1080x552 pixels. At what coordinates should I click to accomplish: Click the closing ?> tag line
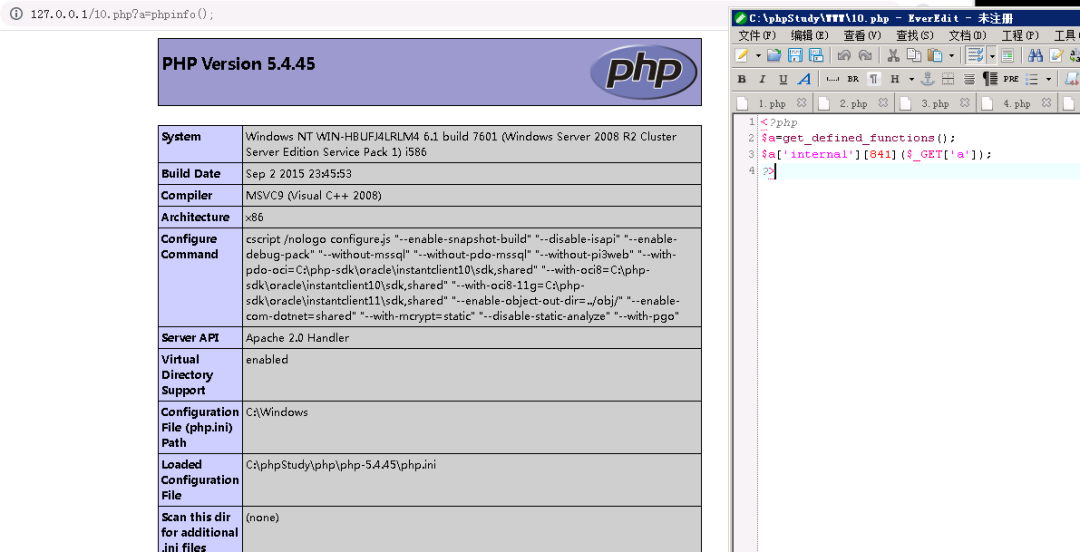[x=768, y=171]
